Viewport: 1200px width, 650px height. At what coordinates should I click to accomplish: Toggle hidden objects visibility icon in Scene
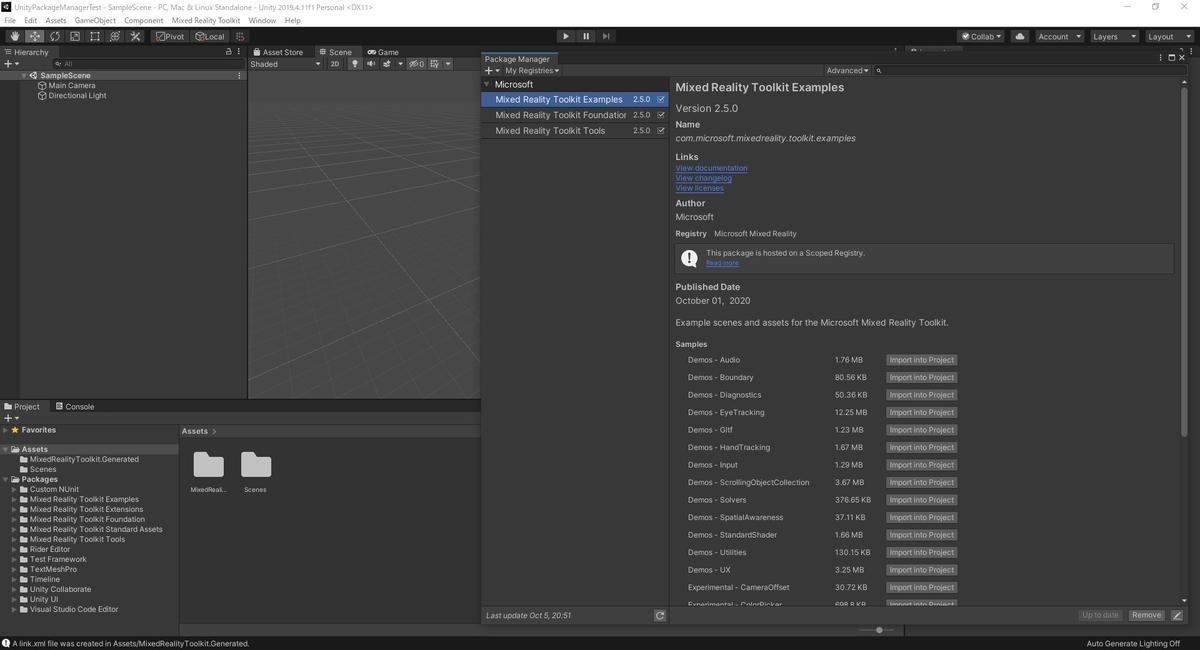tap(417, 64)
